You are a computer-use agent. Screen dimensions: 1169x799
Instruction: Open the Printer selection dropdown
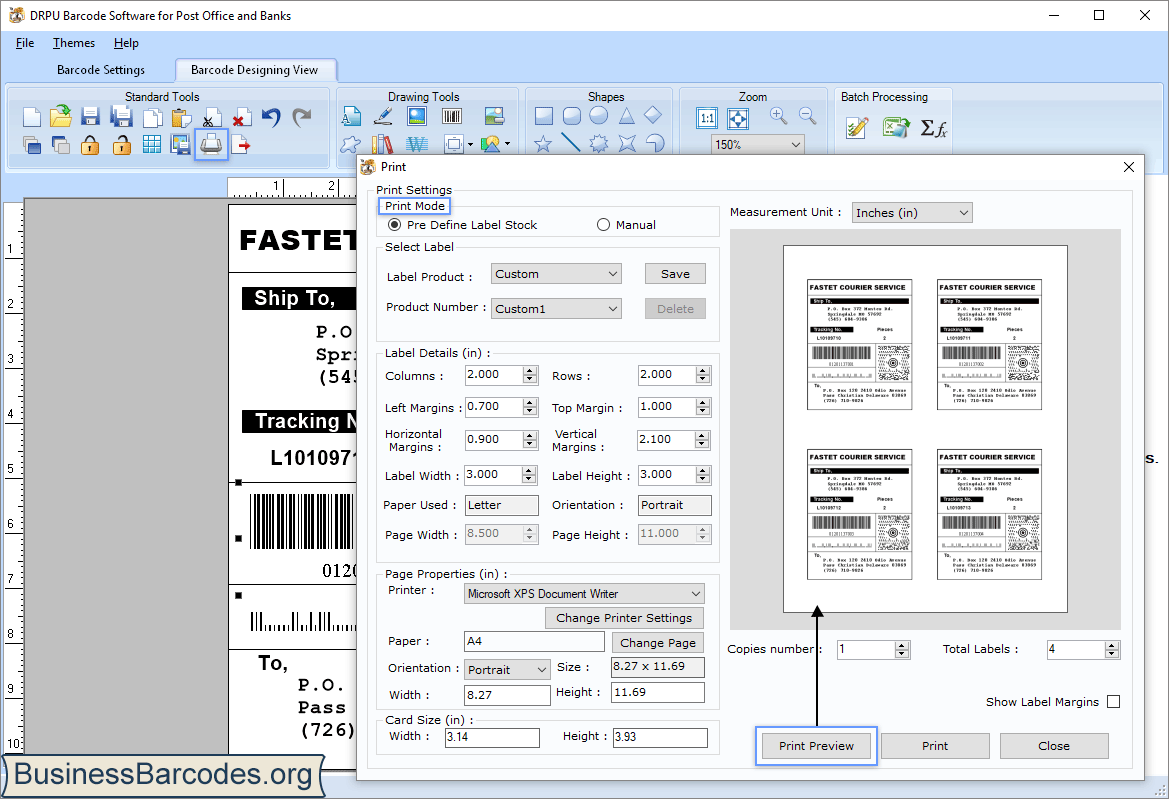pyautogui.click(x=584, y=593)
